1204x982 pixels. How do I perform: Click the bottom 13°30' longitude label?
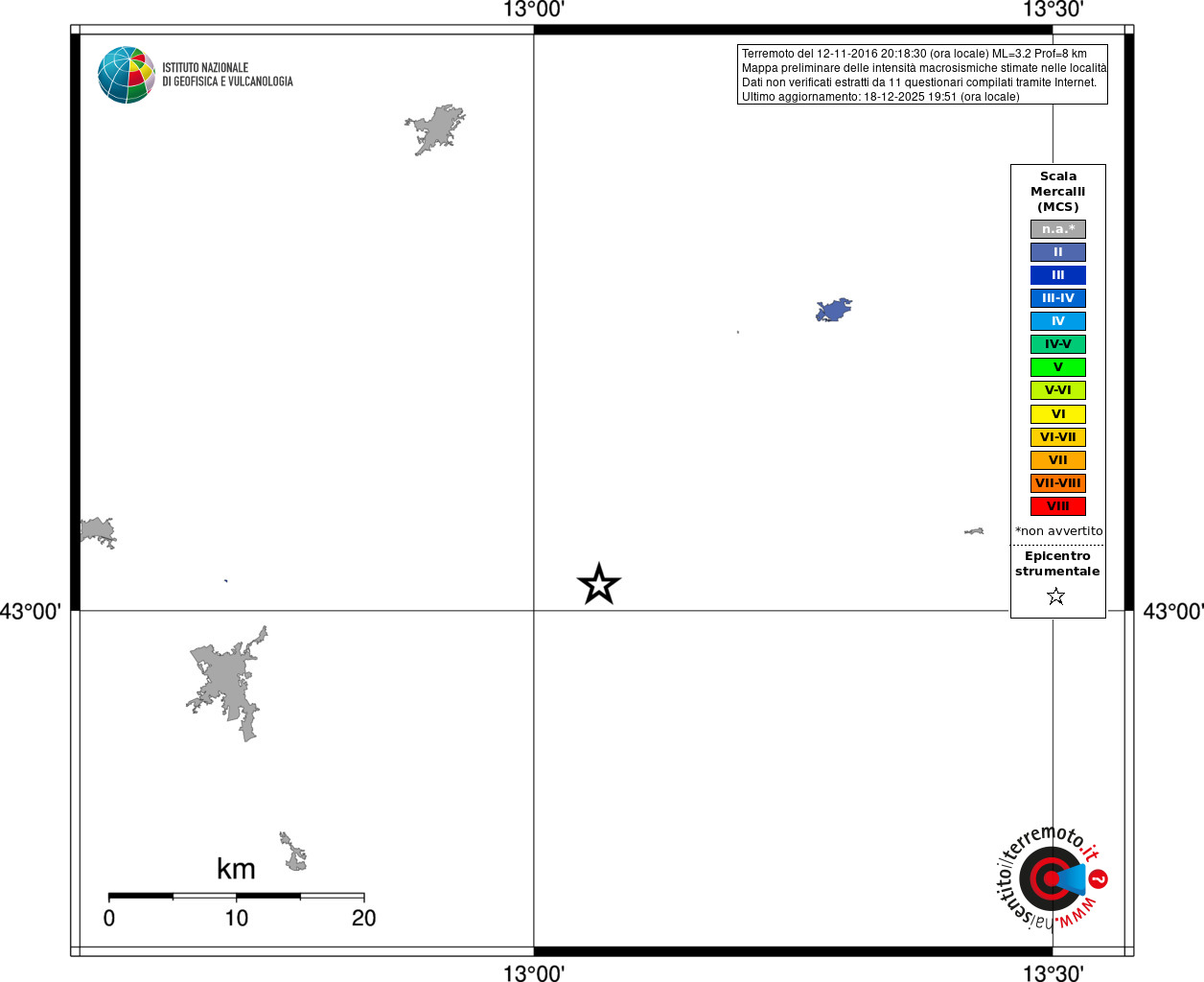point(1053,972)
